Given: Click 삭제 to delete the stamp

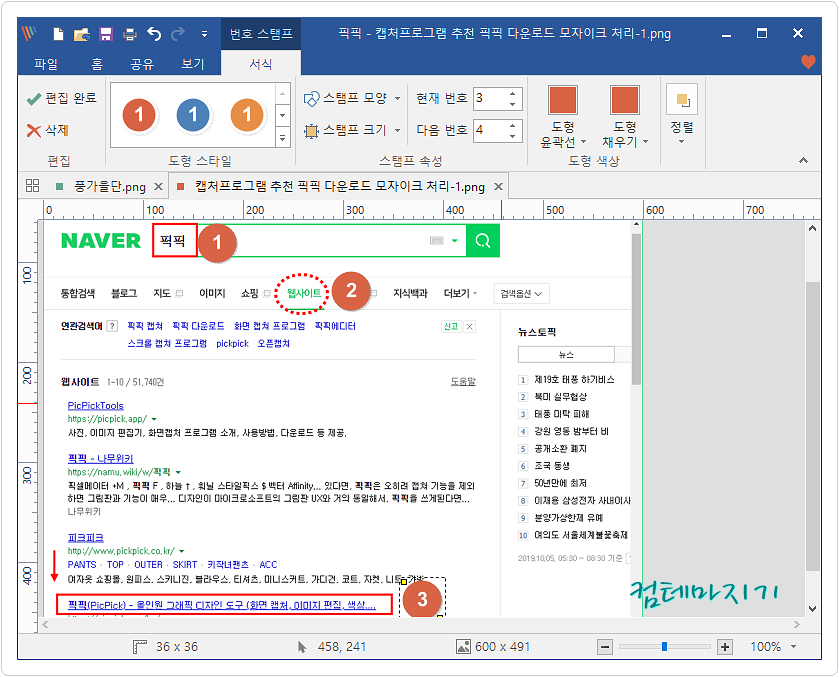Looking at the screenshot, I should click(x=47, y=130).
